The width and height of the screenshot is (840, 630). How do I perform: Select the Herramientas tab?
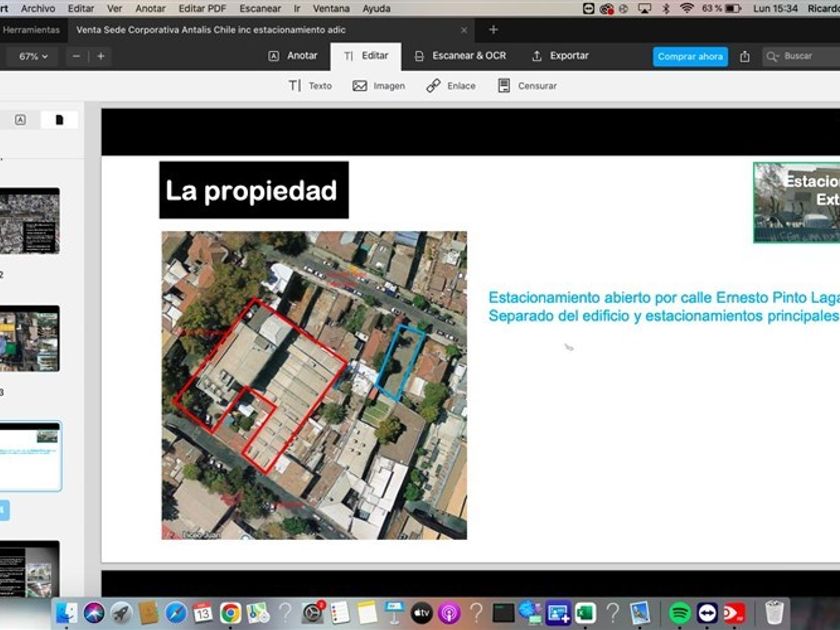pos(31,30)
